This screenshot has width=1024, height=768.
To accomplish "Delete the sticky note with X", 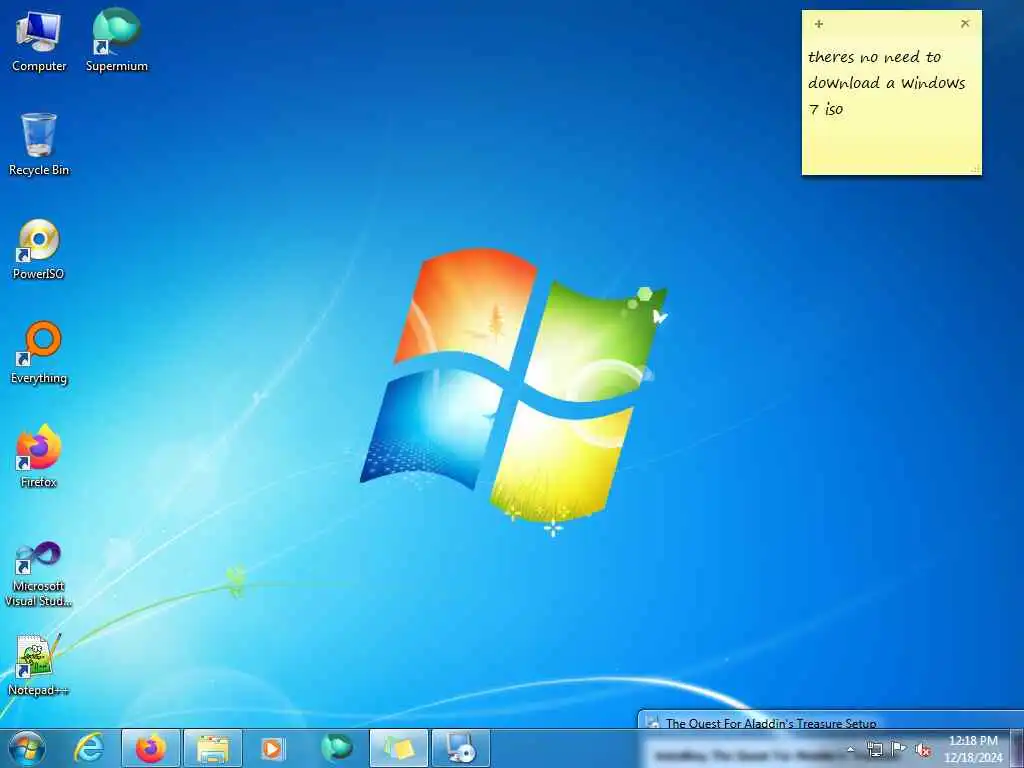I will pyautogui.click(x=965, y=24).
